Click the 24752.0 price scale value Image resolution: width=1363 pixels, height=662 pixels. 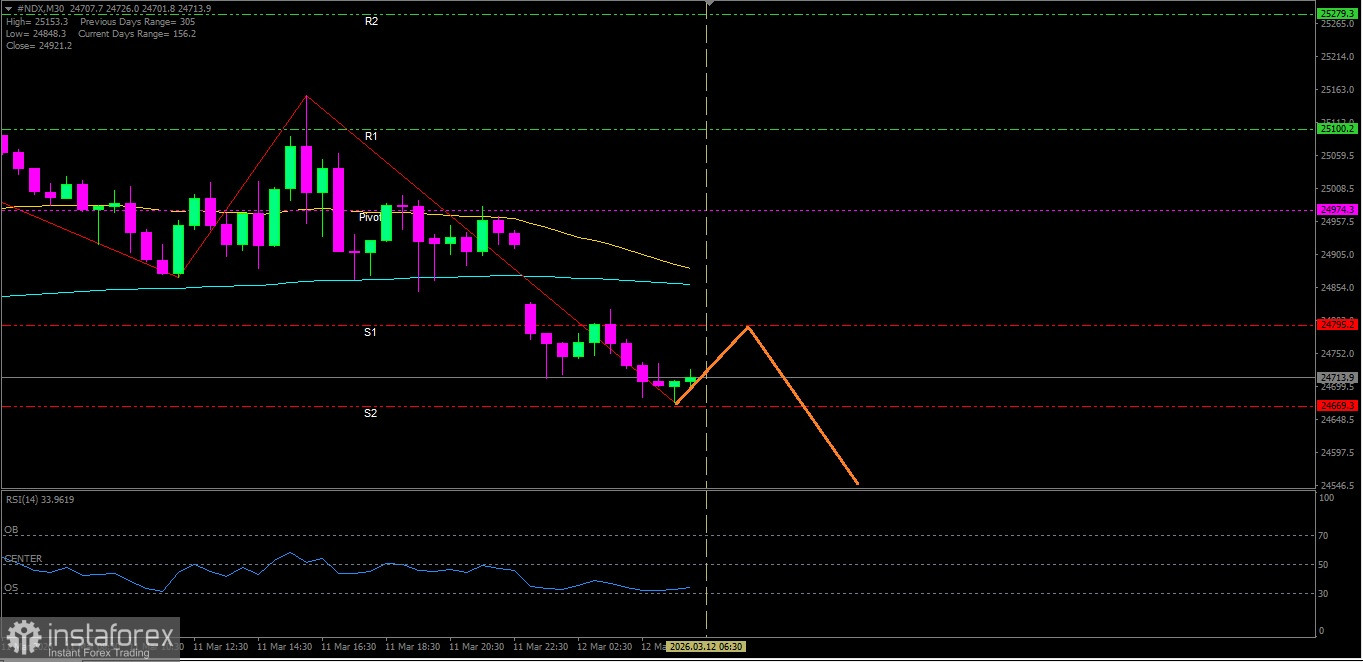click(x=1337, y=353)
